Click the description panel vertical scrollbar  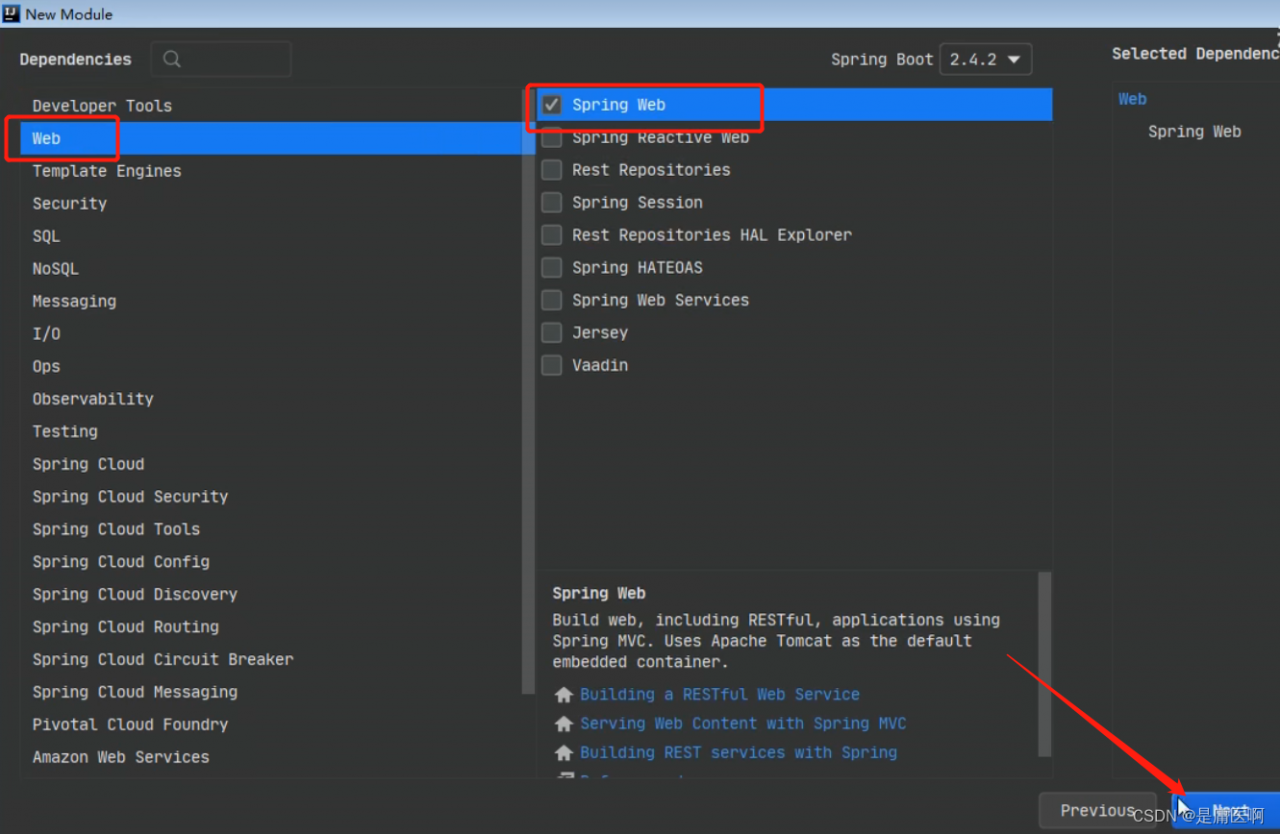1045,664
